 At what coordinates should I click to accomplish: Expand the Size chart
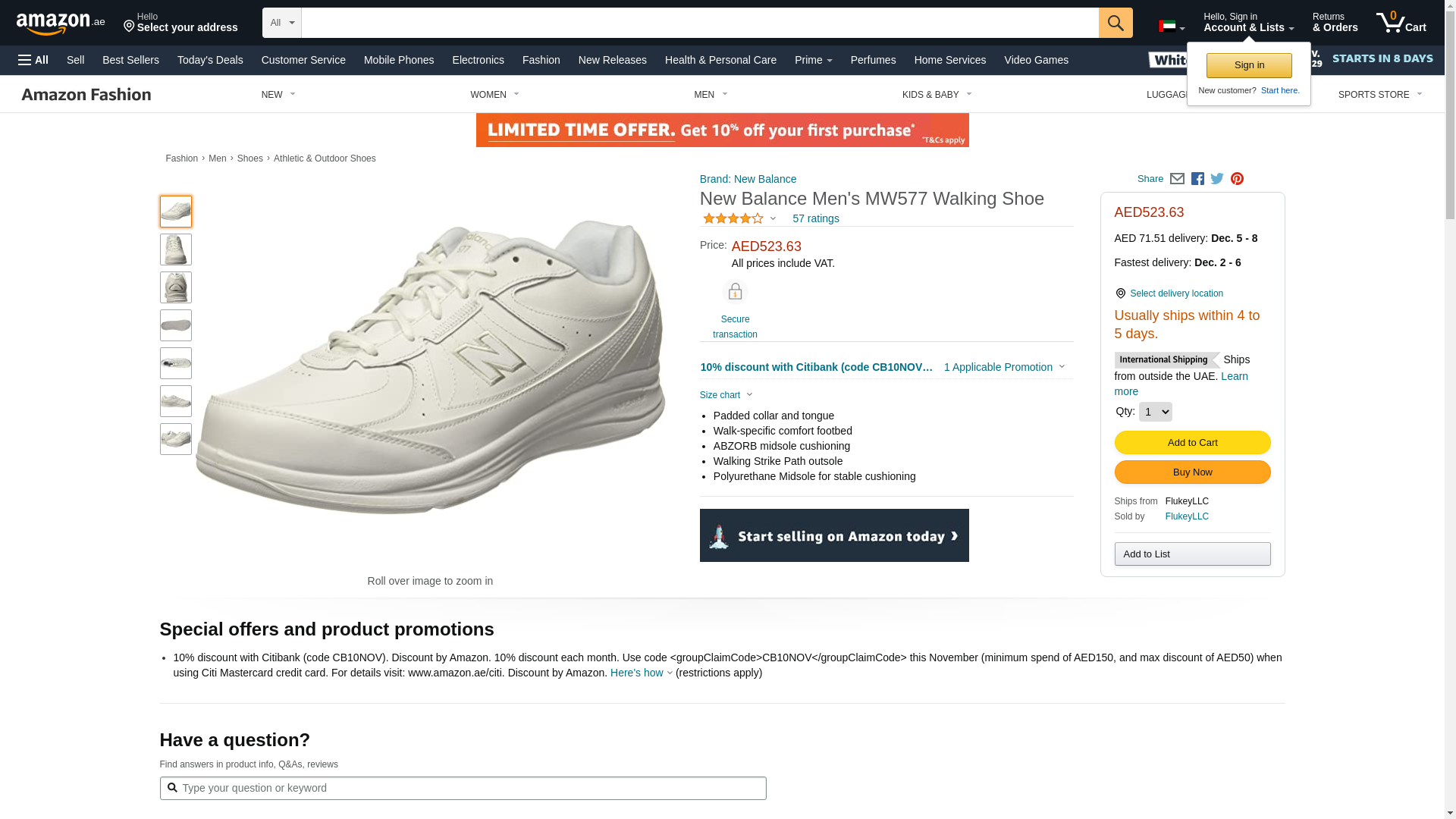pyautogui.click(x=726, y=395)
